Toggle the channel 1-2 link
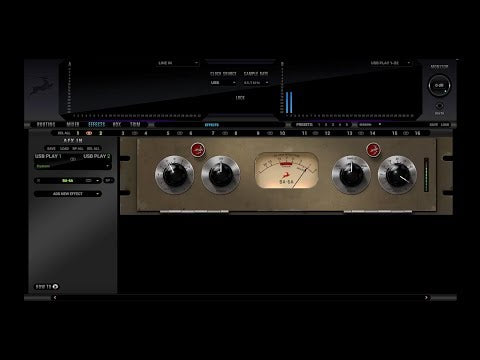 click(x=89, y=133)
